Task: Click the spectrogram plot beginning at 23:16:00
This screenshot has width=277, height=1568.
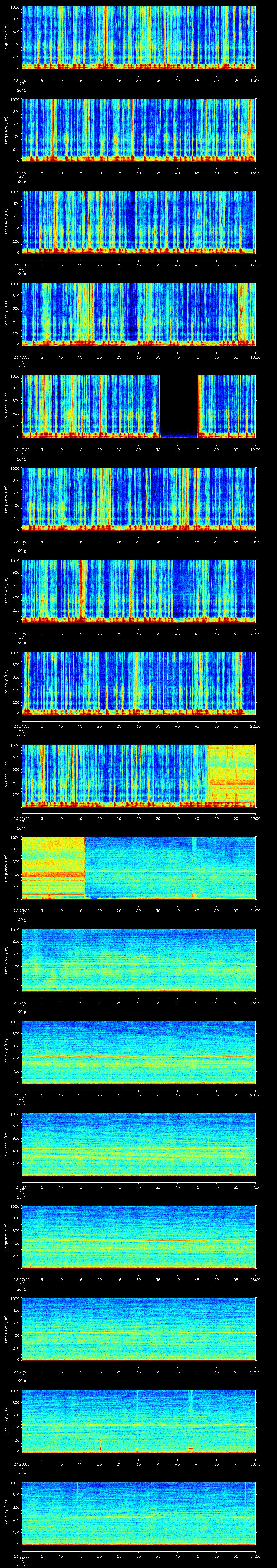Action: click(139, 222)
